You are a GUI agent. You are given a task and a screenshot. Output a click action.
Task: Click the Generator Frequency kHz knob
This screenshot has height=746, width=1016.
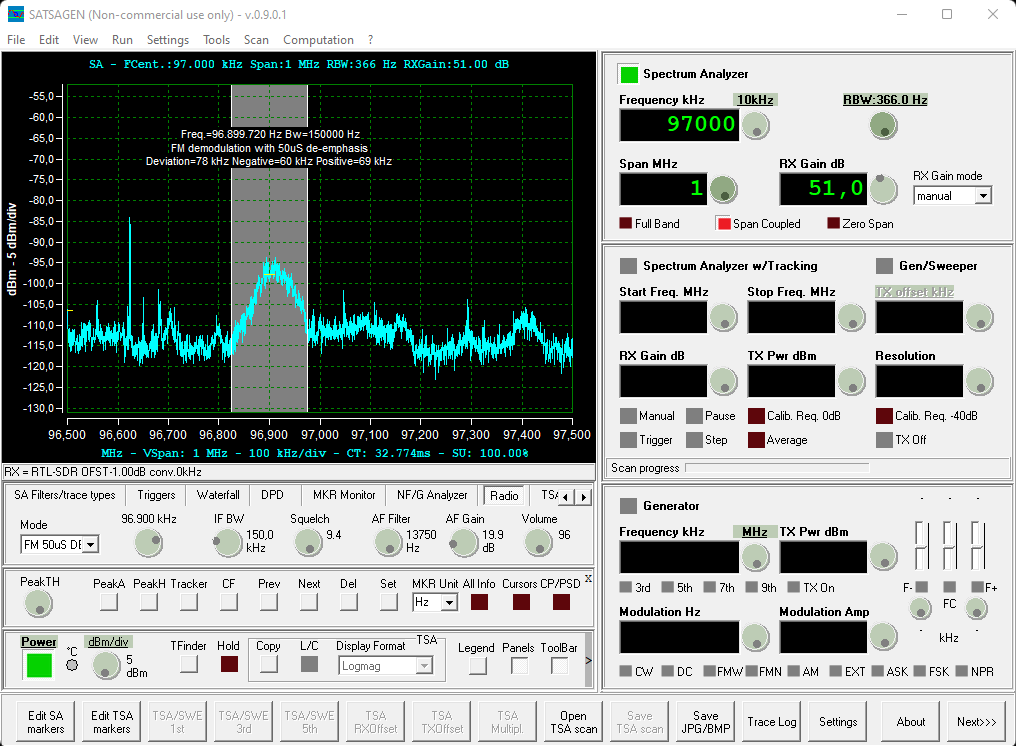tap(755, 557)
